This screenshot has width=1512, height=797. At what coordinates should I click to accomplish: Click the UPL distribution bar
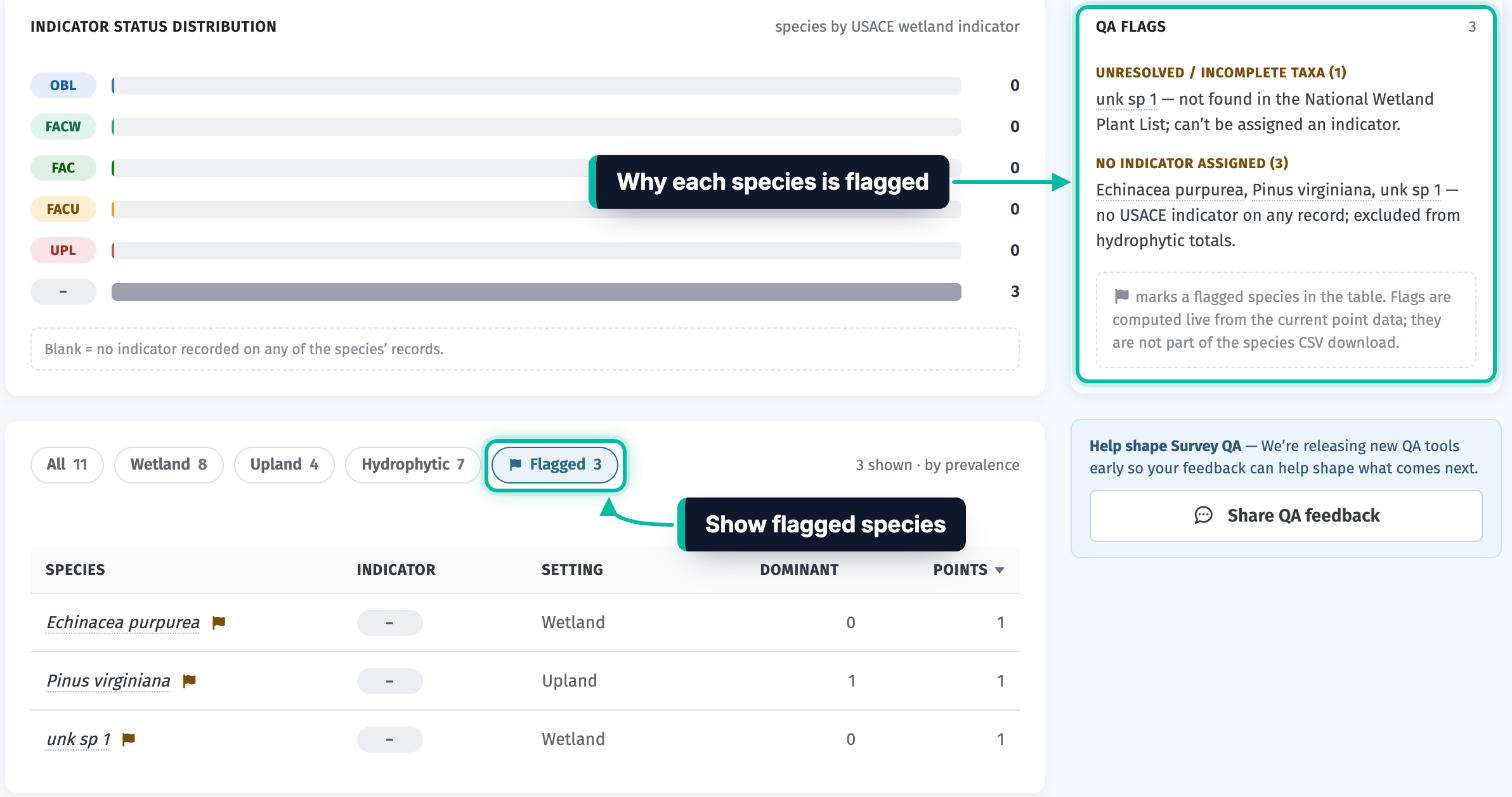pyautogui.click(x=536, y=250)
